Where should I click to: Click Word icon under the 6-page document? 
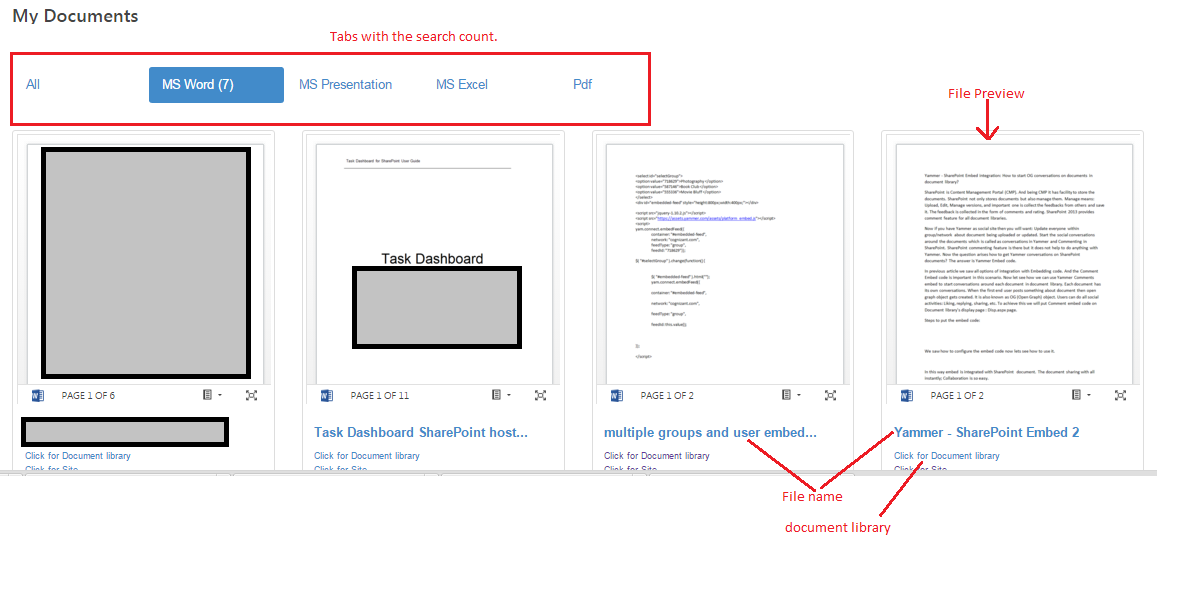(38, 396)
